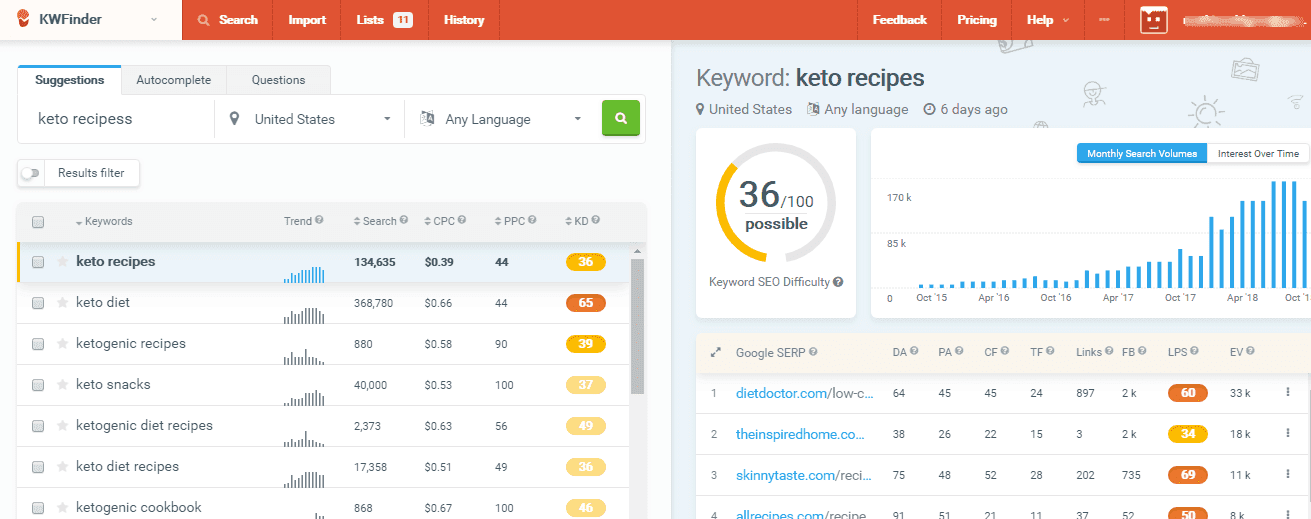Open more options for dietdoctor.com row
The height and width of the screenshot is (519, 1311).
click(x=1287, y=393)
